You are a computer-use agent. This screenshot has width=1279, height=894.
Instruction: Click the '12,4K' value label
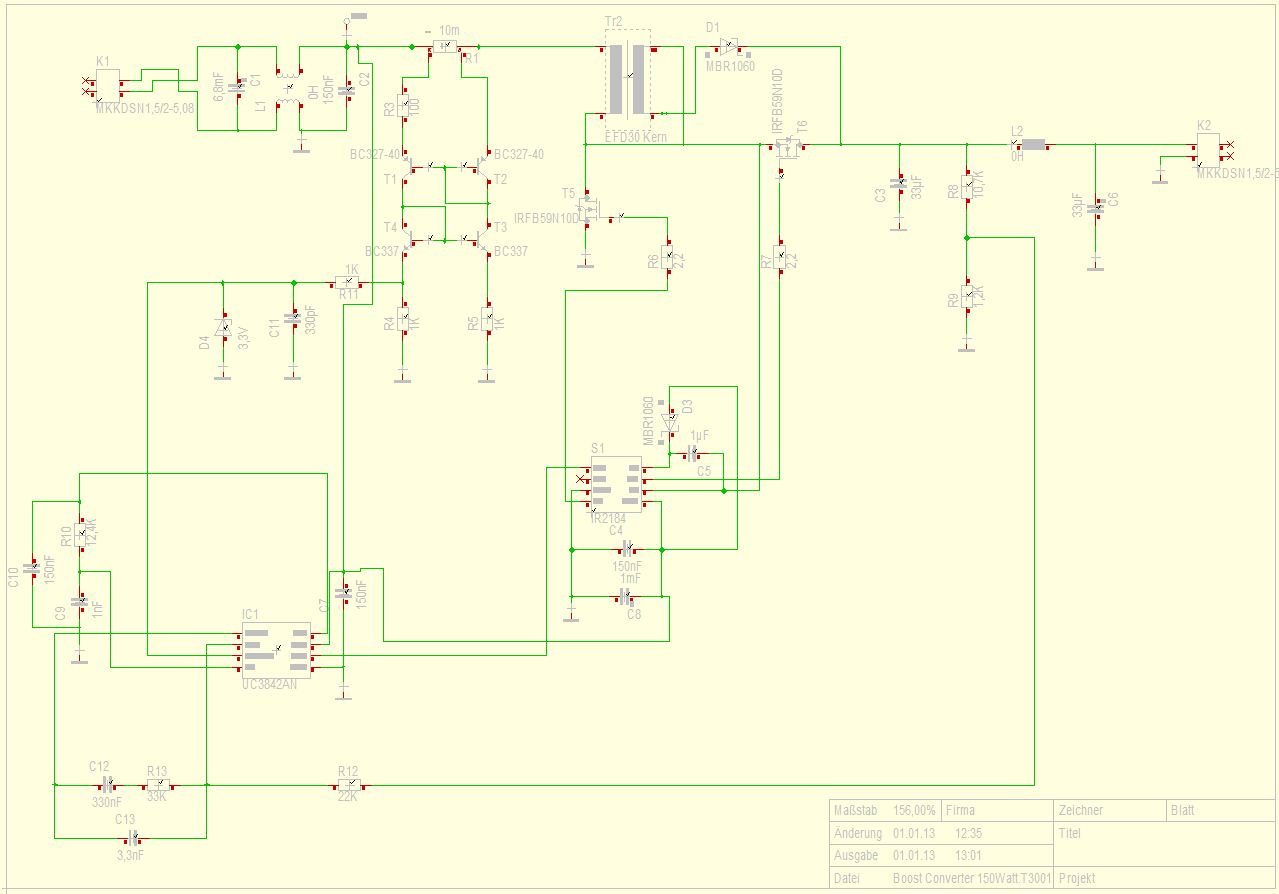point(92,532)
